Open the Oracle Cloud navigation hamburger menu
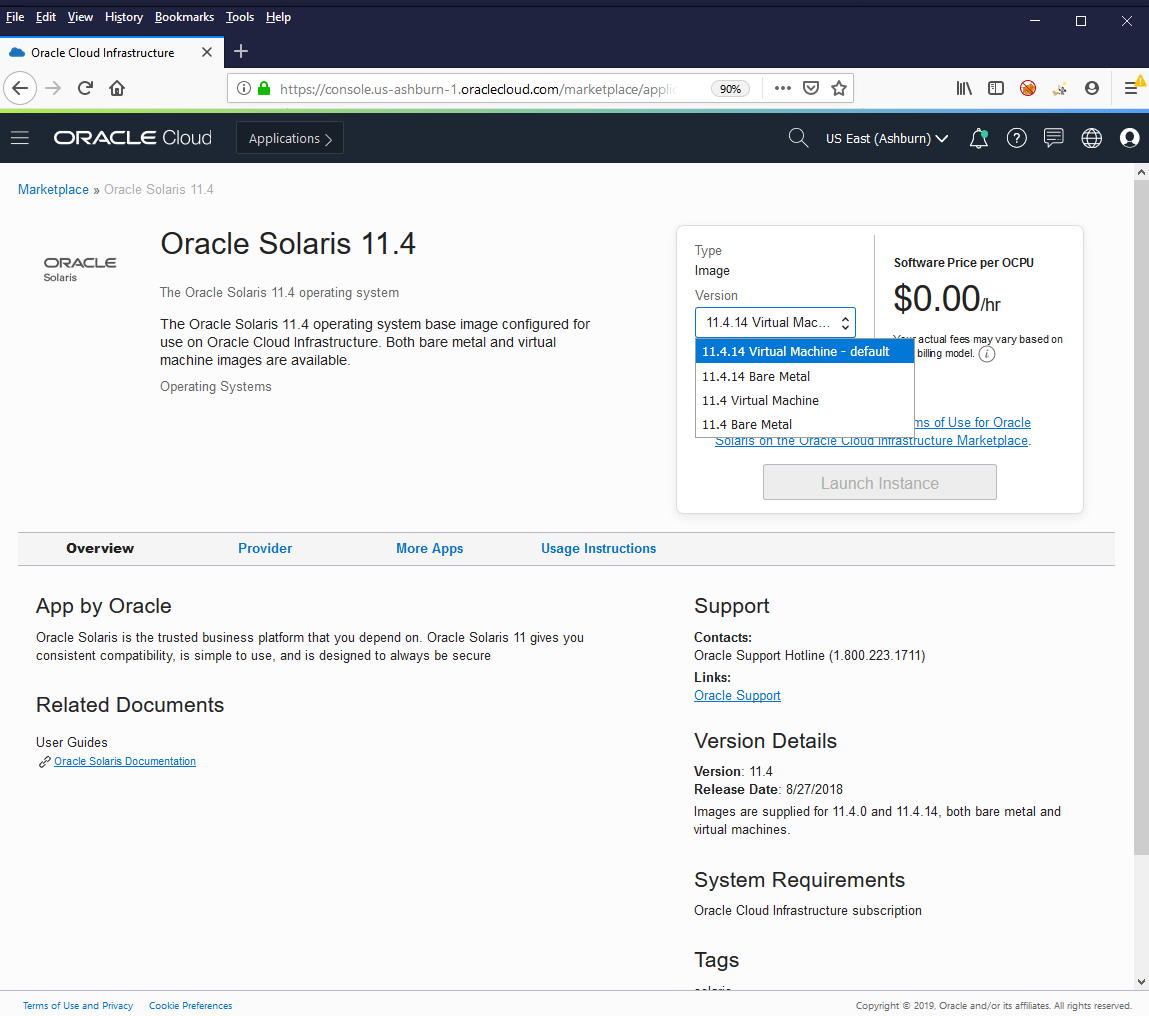 pos(20,138)
